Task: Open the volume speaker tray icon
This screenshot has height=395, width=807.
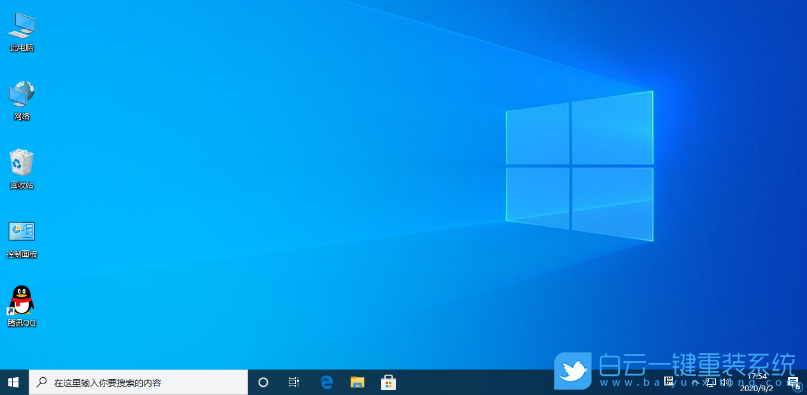Action: click(726, 382)
